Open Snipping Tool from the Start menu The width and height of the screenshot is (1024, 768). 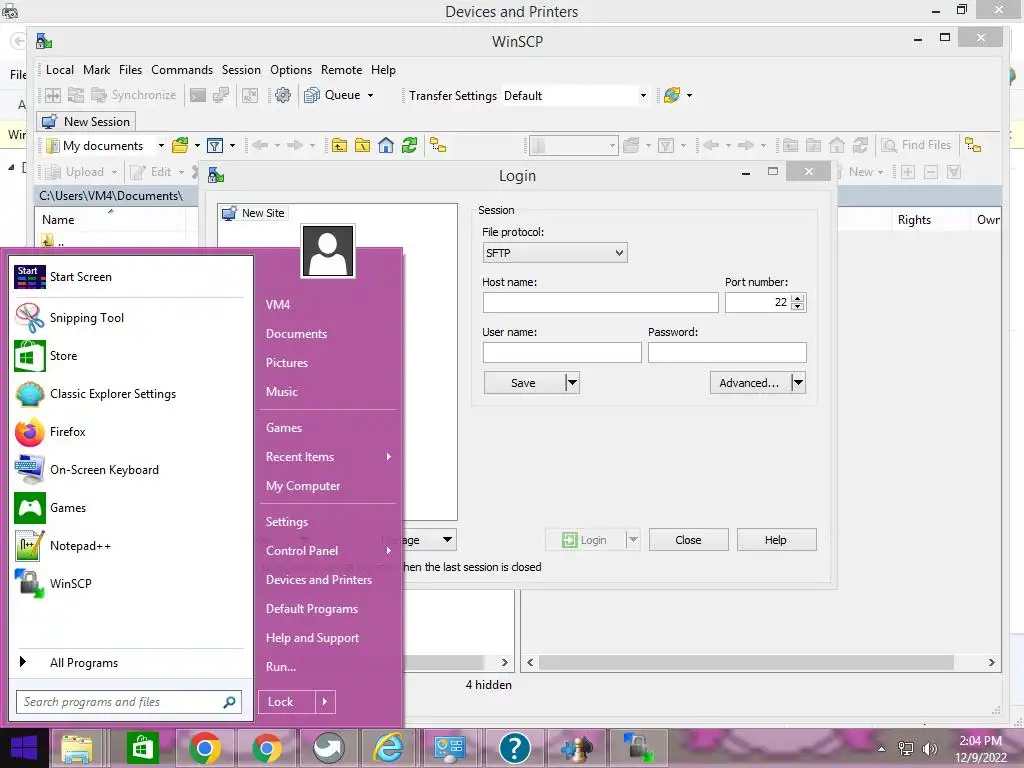tap(129, 318)
